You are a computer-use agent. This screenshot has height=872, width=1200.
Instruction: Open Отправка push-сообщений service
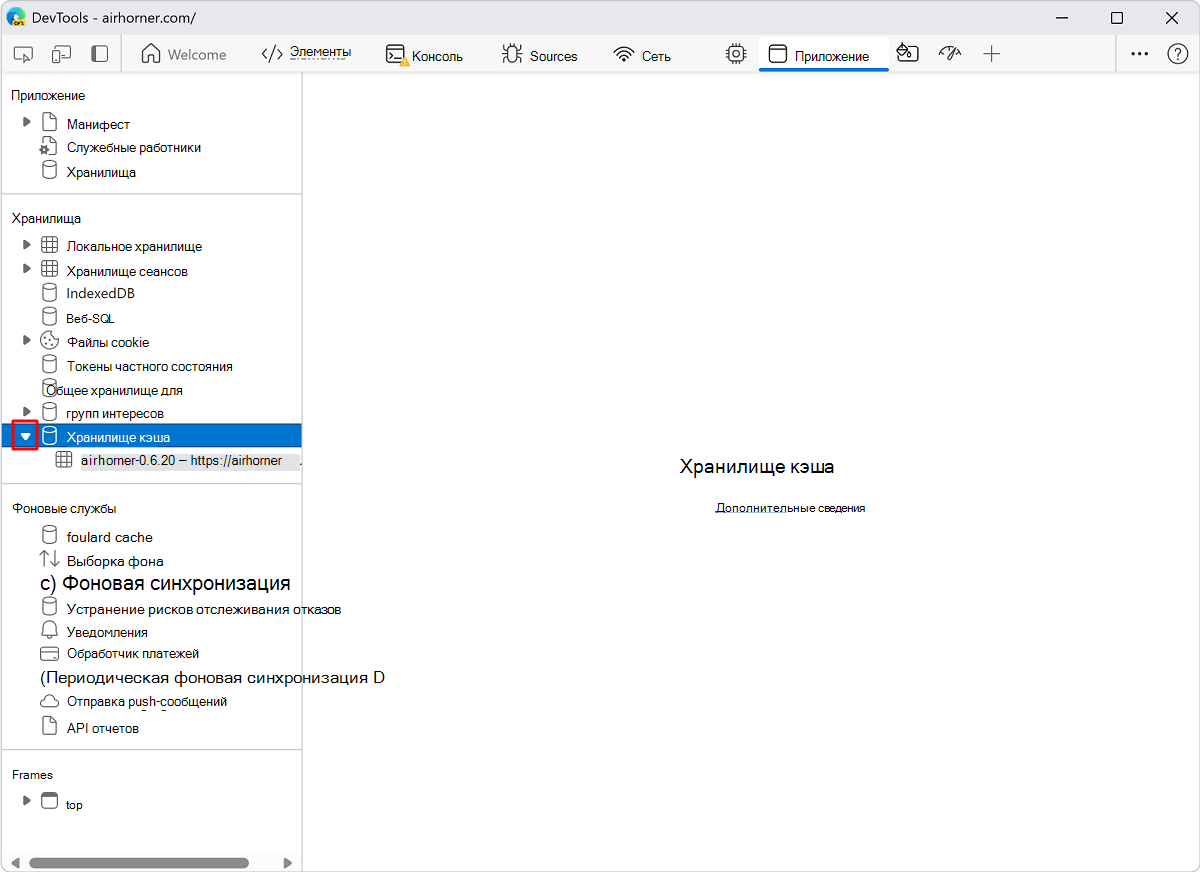tap(147, 701)
